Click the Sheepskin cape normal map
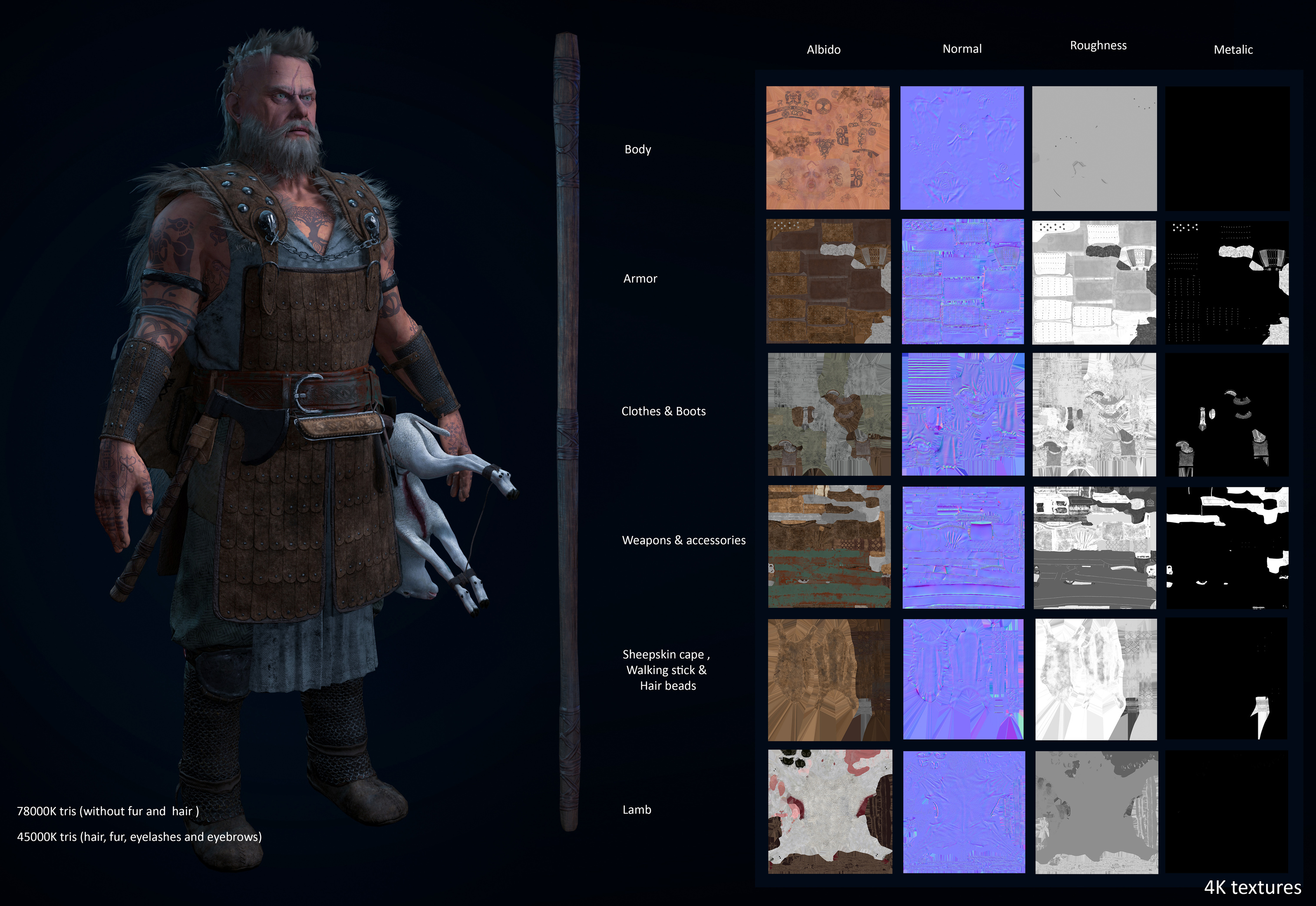The width and height of the screenshot is (1316, 906). (x=963, y=679)
